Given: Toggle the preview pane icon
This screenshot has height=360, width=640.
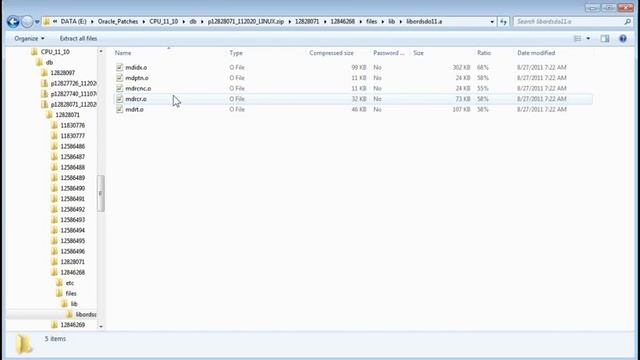Looking at the screenshot, I should tap(605, 38).
